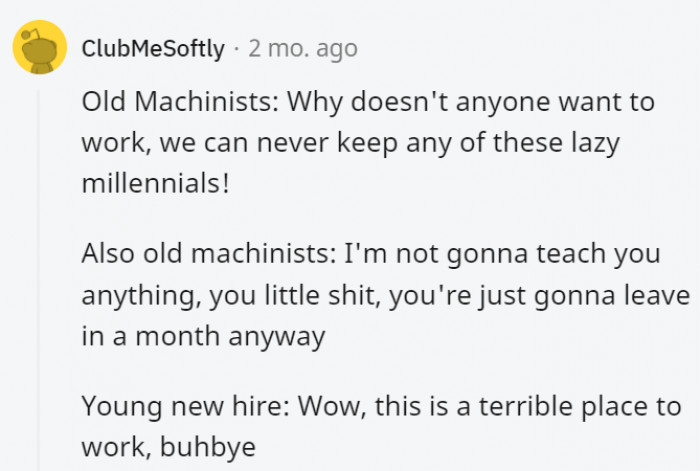
Task: Open the '2 mo. ago' timestamp permalink
Action: click(303, 49)
